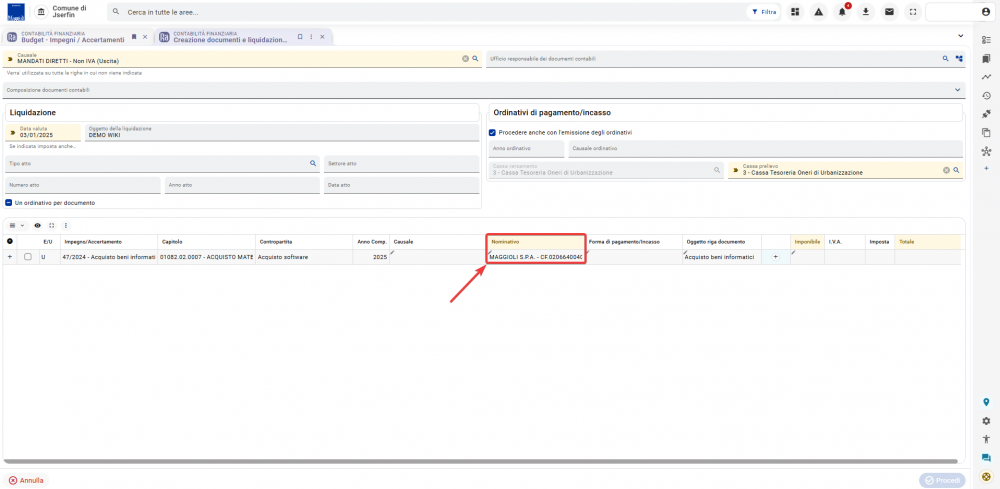Open the grid view dropdown in table toolbar
Viewport: 1000px width, 489px height.
[17, 226]
